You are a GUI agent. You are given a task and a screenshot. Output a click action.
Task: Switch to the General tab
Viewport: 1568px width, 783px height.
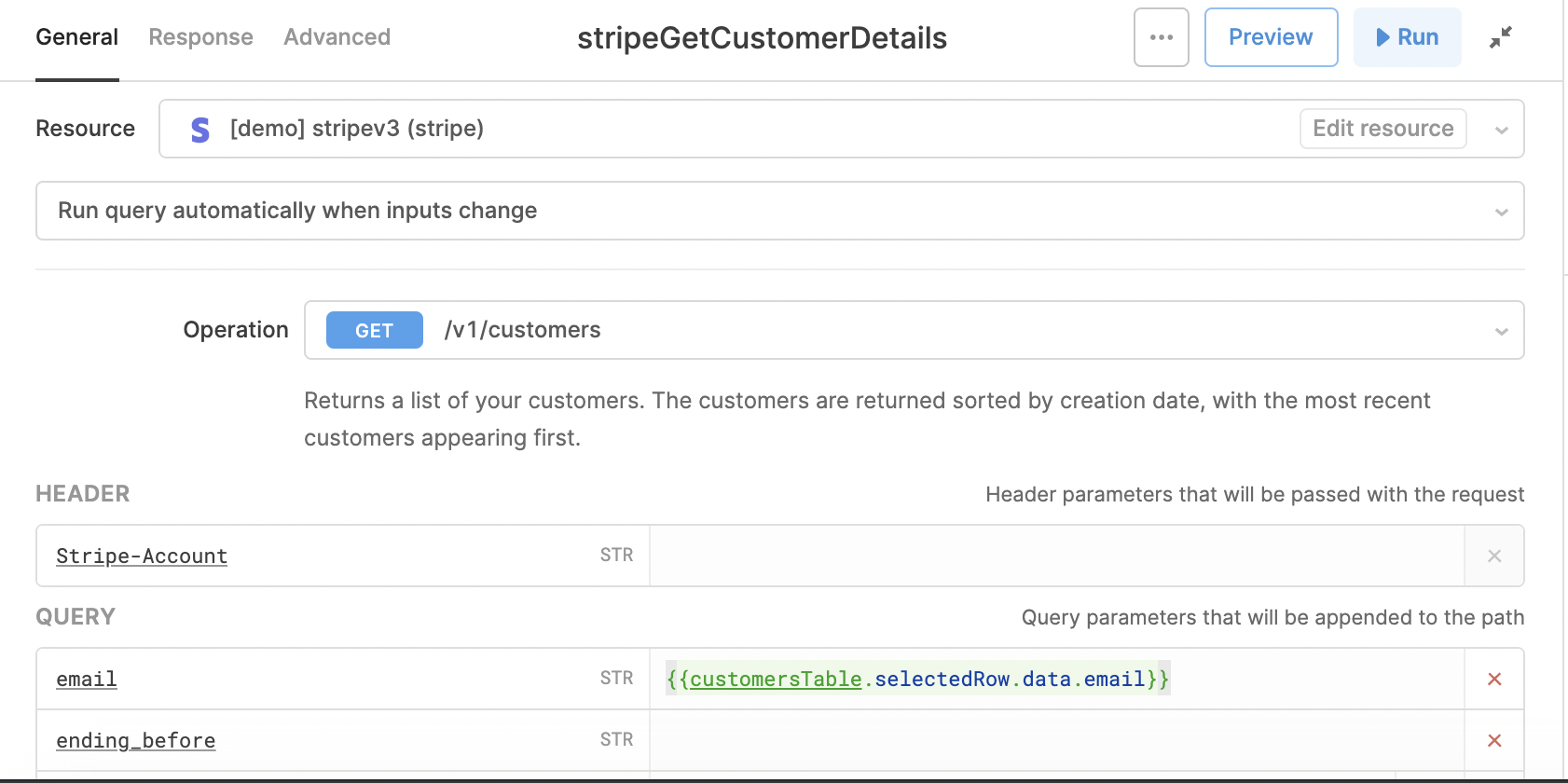76,37
